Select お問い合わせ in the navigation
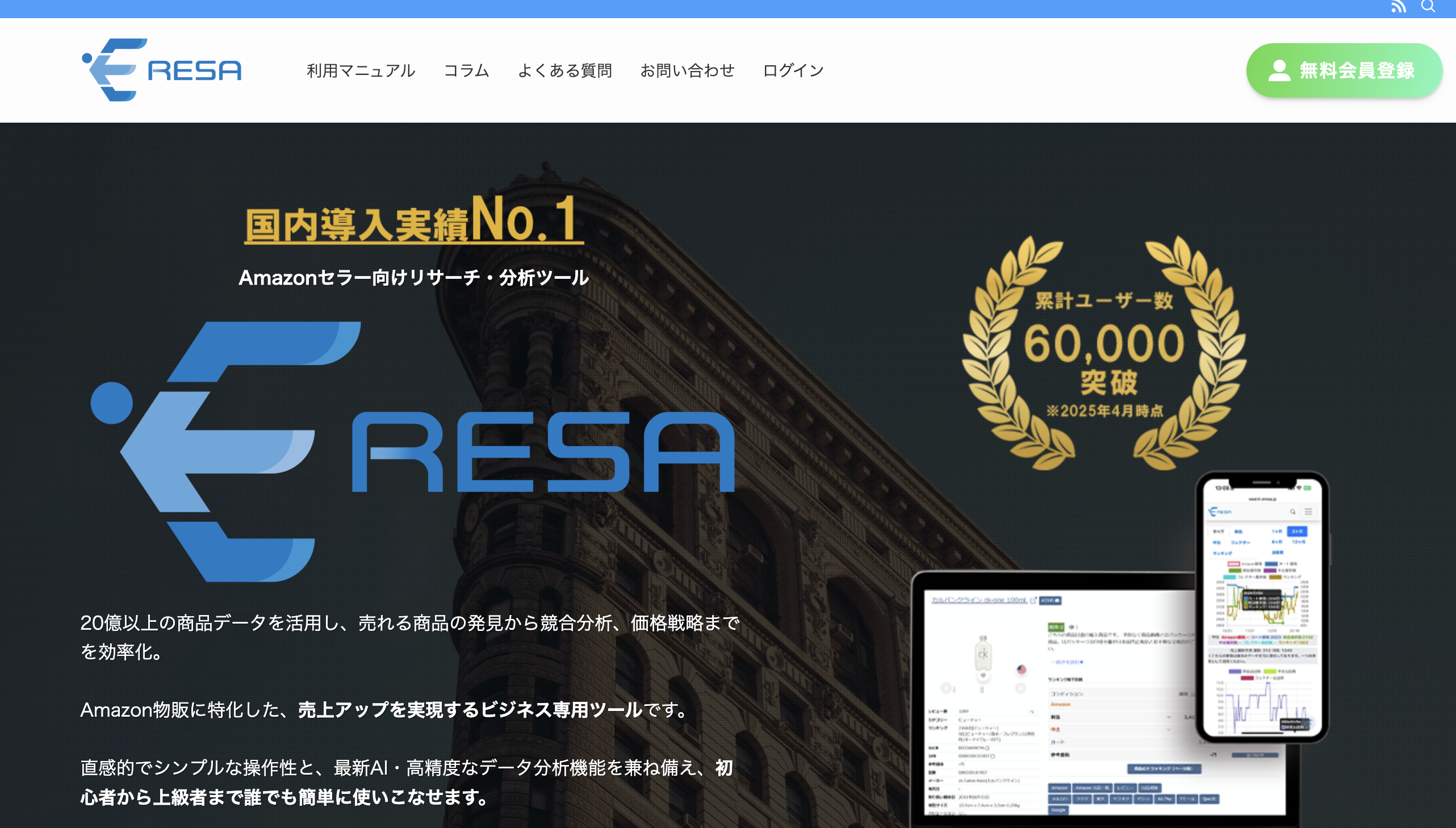1456x828 pixels. (x=687, y=70)
